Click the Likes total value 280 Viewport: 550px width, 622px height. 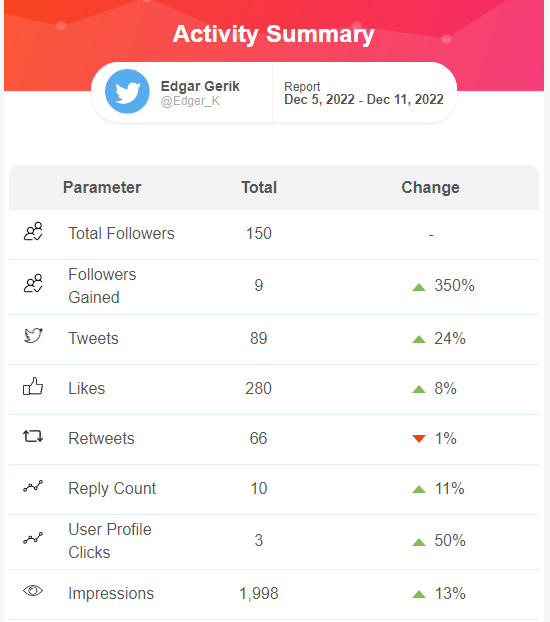(x=258, y=388)
